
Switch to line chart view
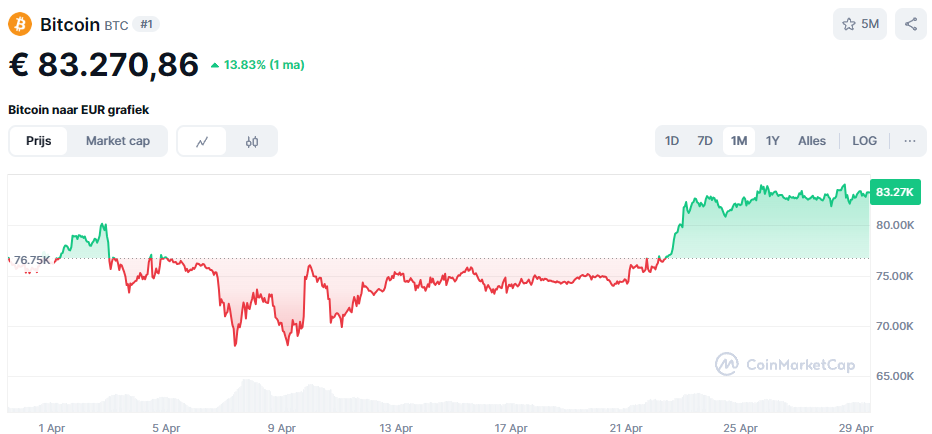pyautogui.click(x=202, y=142)
